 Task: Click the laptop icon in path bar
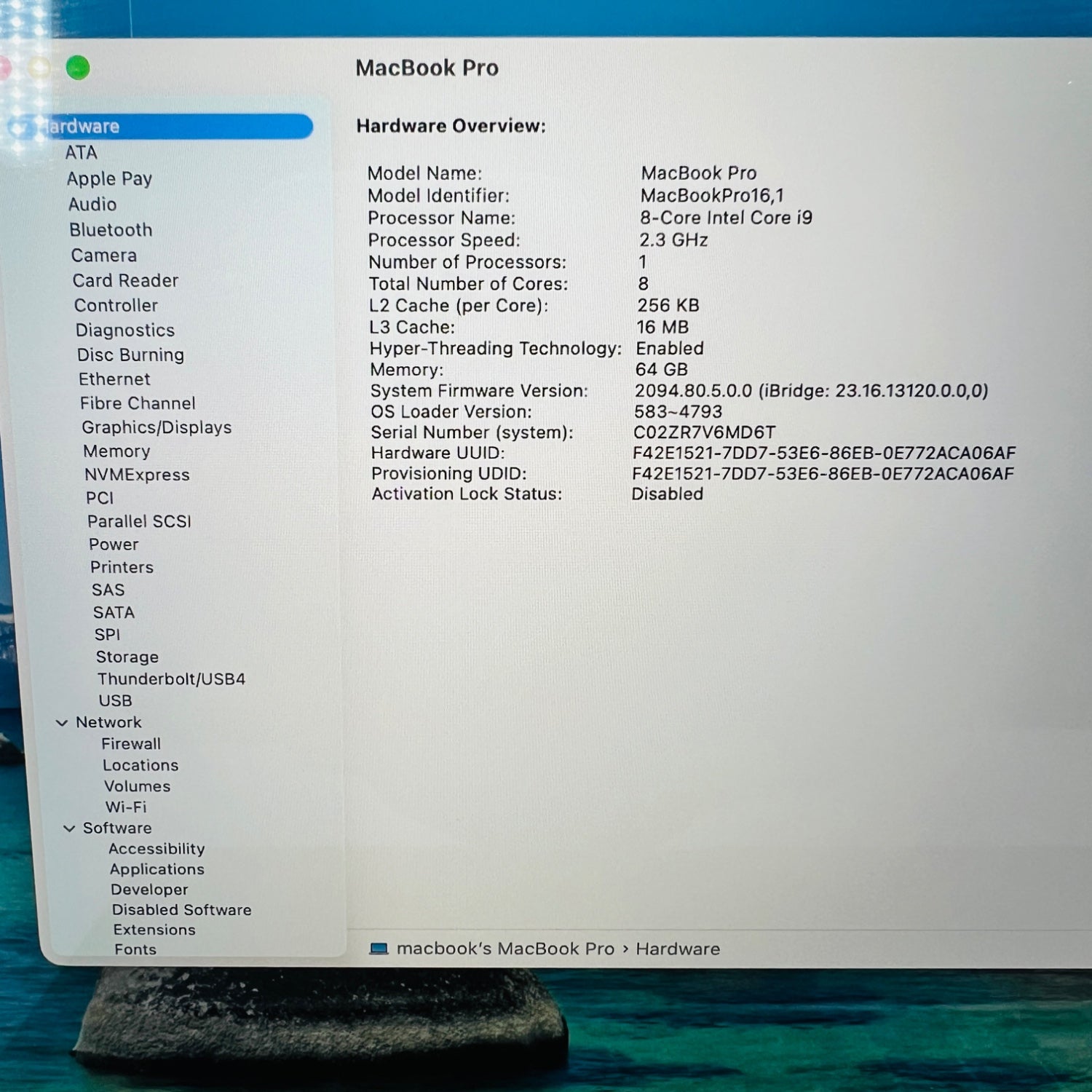click(x=379, y=949)
